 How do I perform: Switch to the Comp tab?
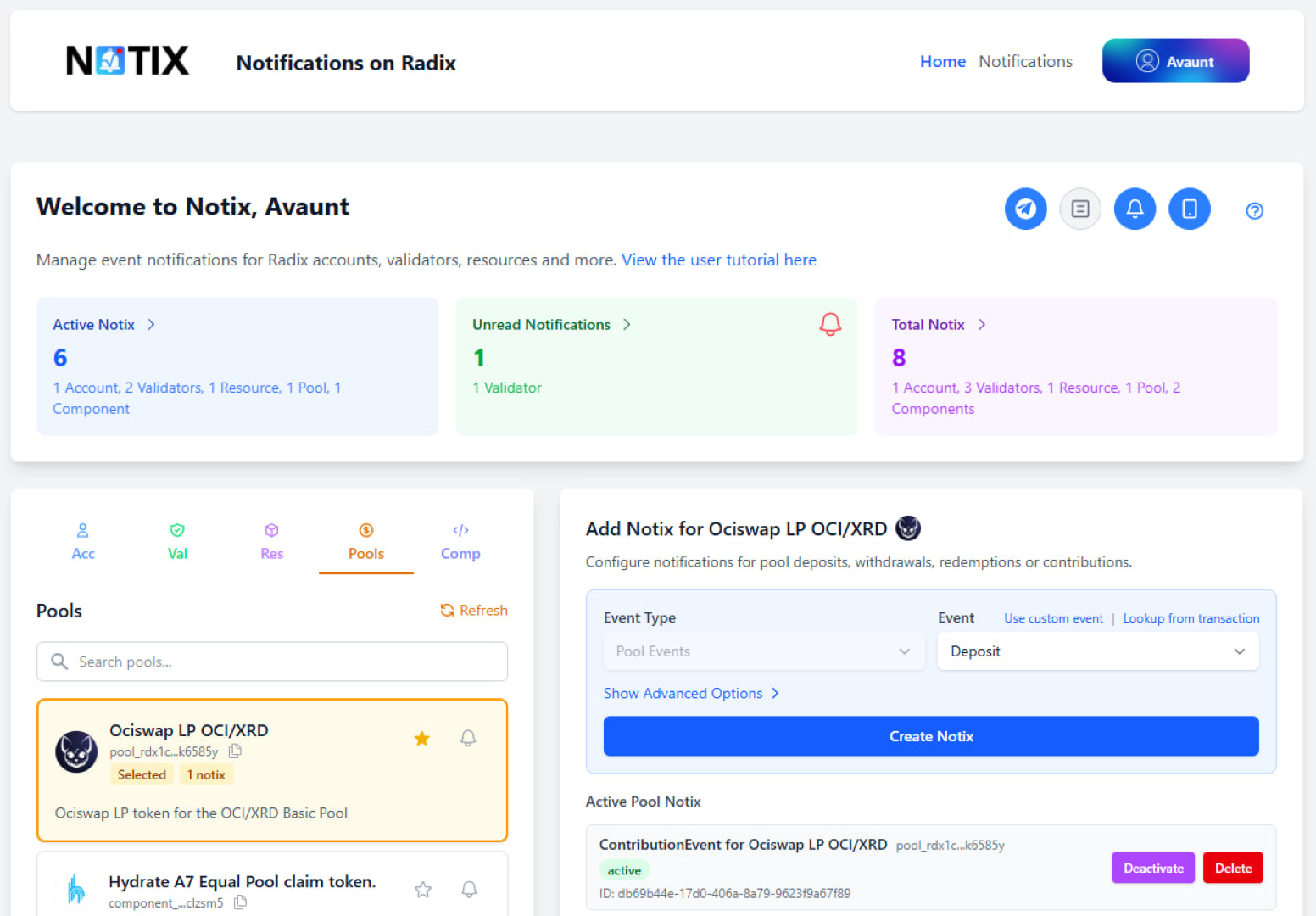460,542
